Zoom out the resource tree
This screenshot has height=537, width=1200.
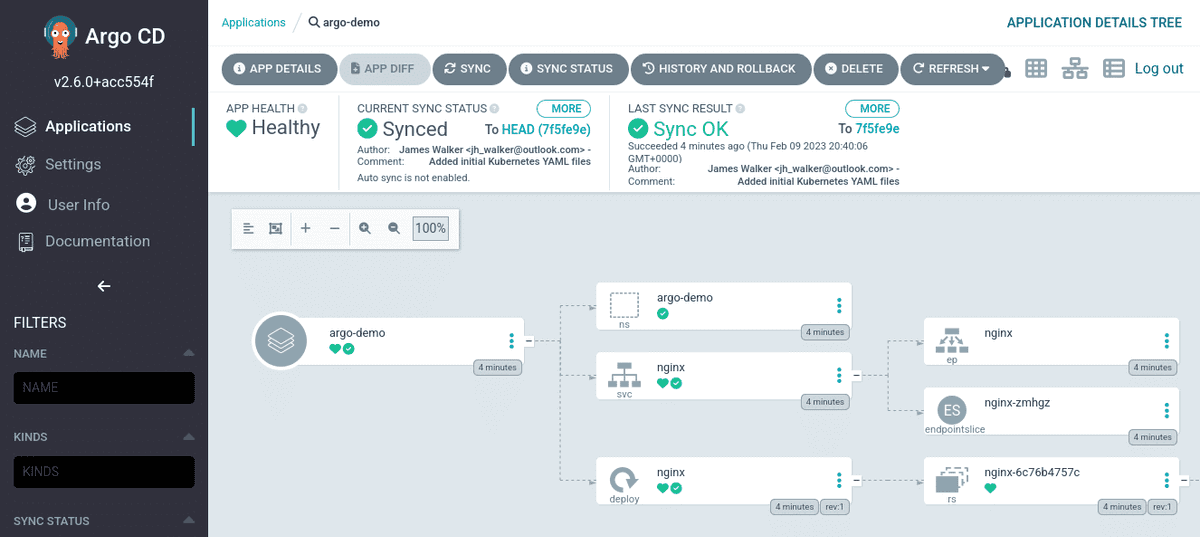[394, 228]
